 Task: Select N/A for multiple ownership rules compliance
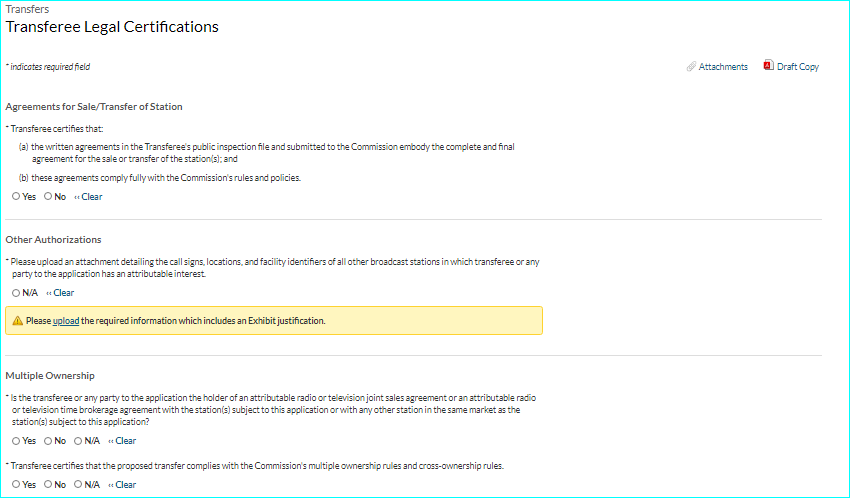click(x=78, y=485)
